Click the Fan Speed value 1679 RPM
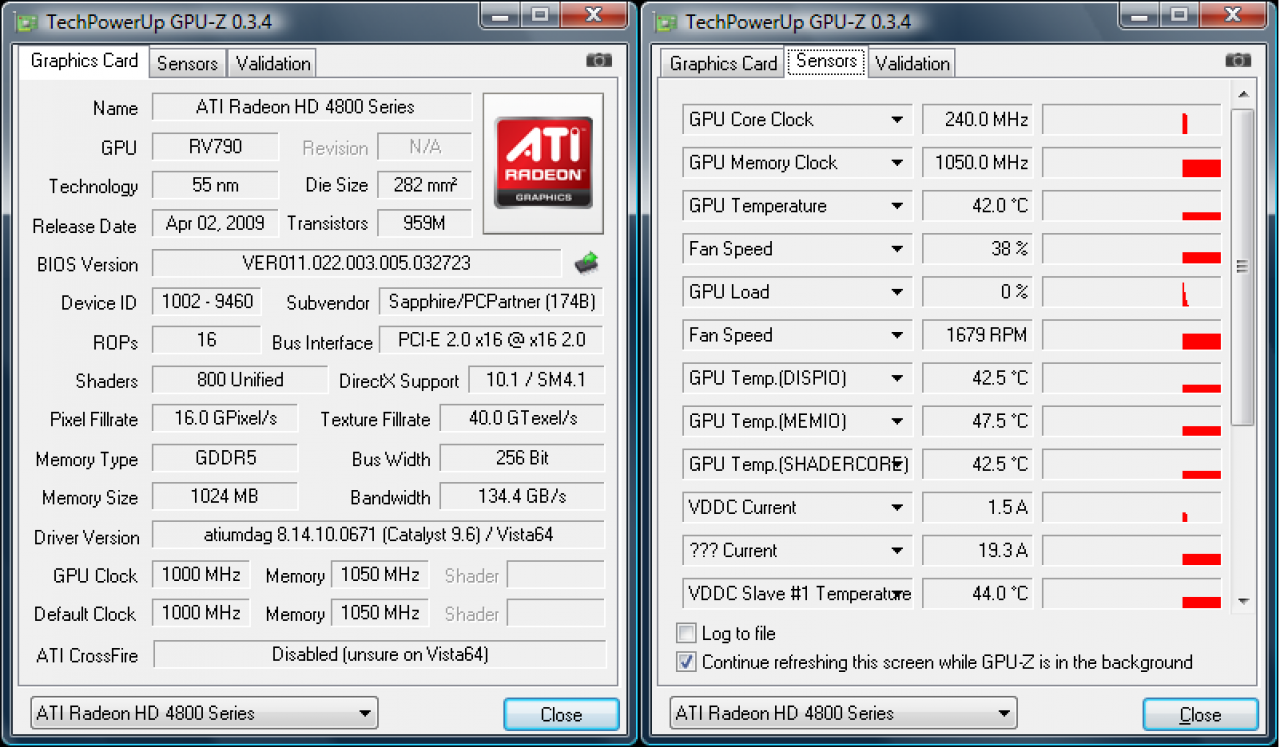1280x747 pixels. point(976,335)
